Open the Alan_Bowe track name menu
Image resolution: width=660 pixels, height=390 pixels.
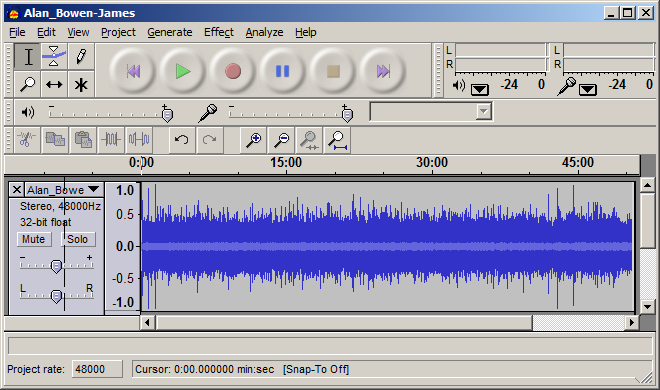coord(64,190)
